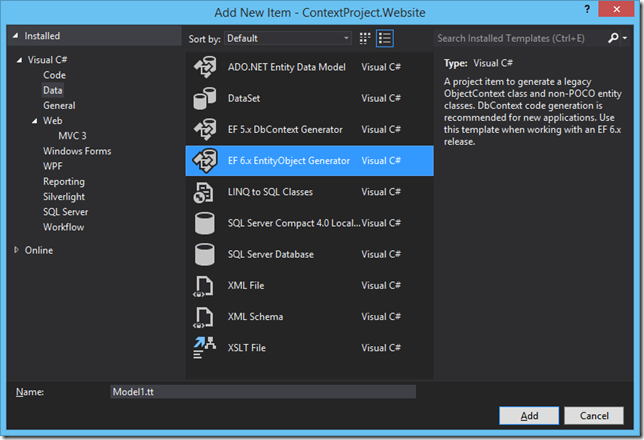Switch to small icons list view
The width and height of the screenshot is (644, 440).
(385, 39)
